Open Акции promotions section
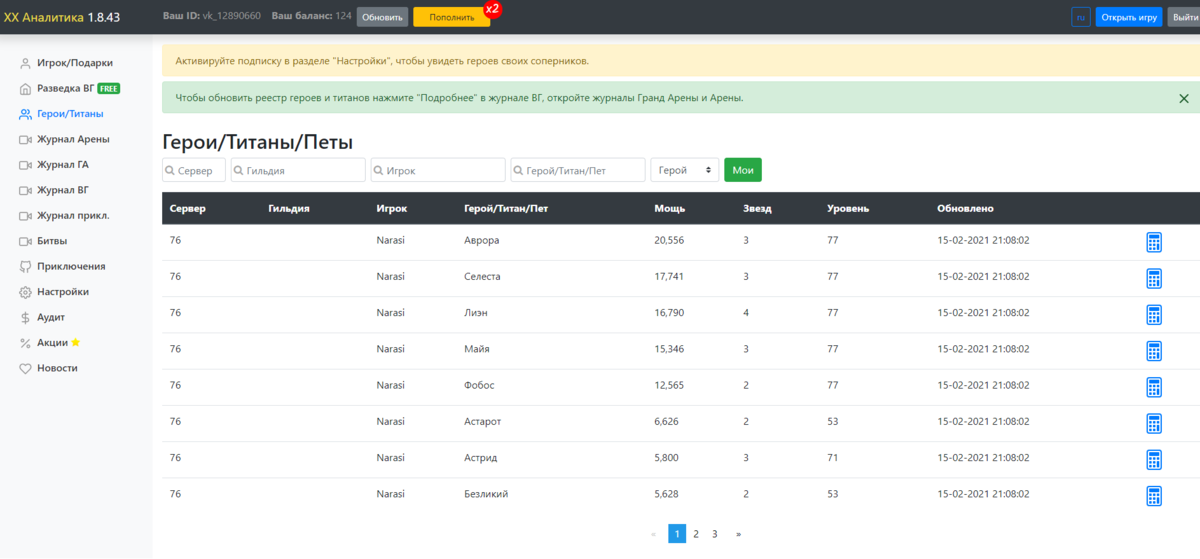 point(50,342)
